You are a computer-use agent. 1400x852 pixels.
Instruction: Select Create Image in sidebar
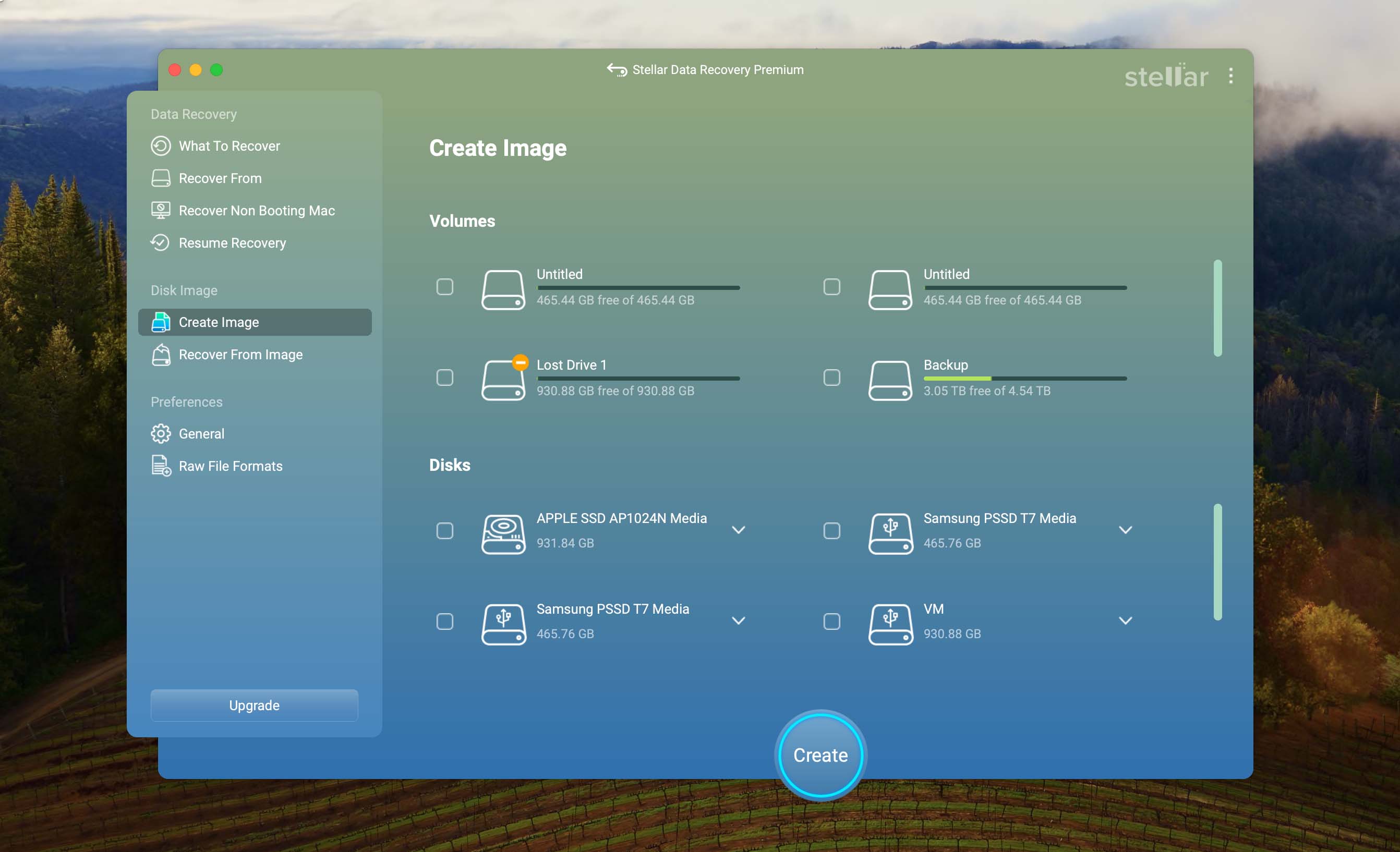[x=255, y=322]
